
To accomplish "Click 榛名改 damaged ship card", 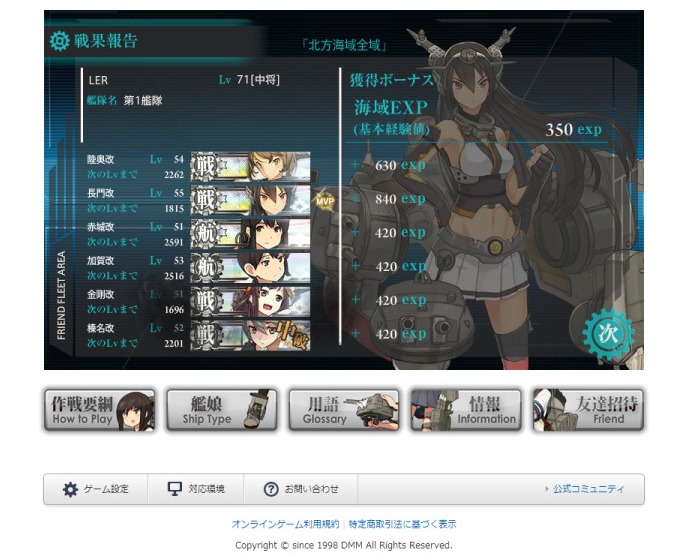I will [x=250, y=335].
